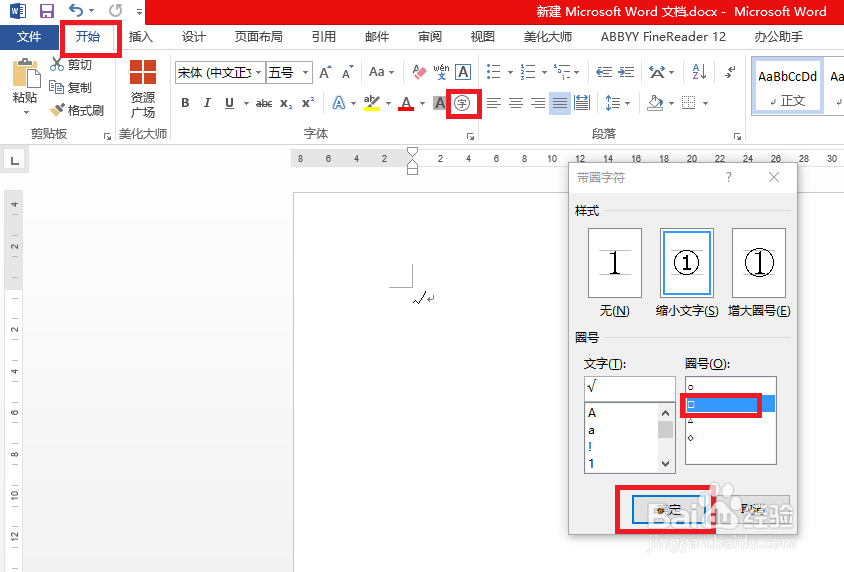This screenshot has height=572, width=844.
Task: Decrease font size with shrink font icon
Action: 347,72
